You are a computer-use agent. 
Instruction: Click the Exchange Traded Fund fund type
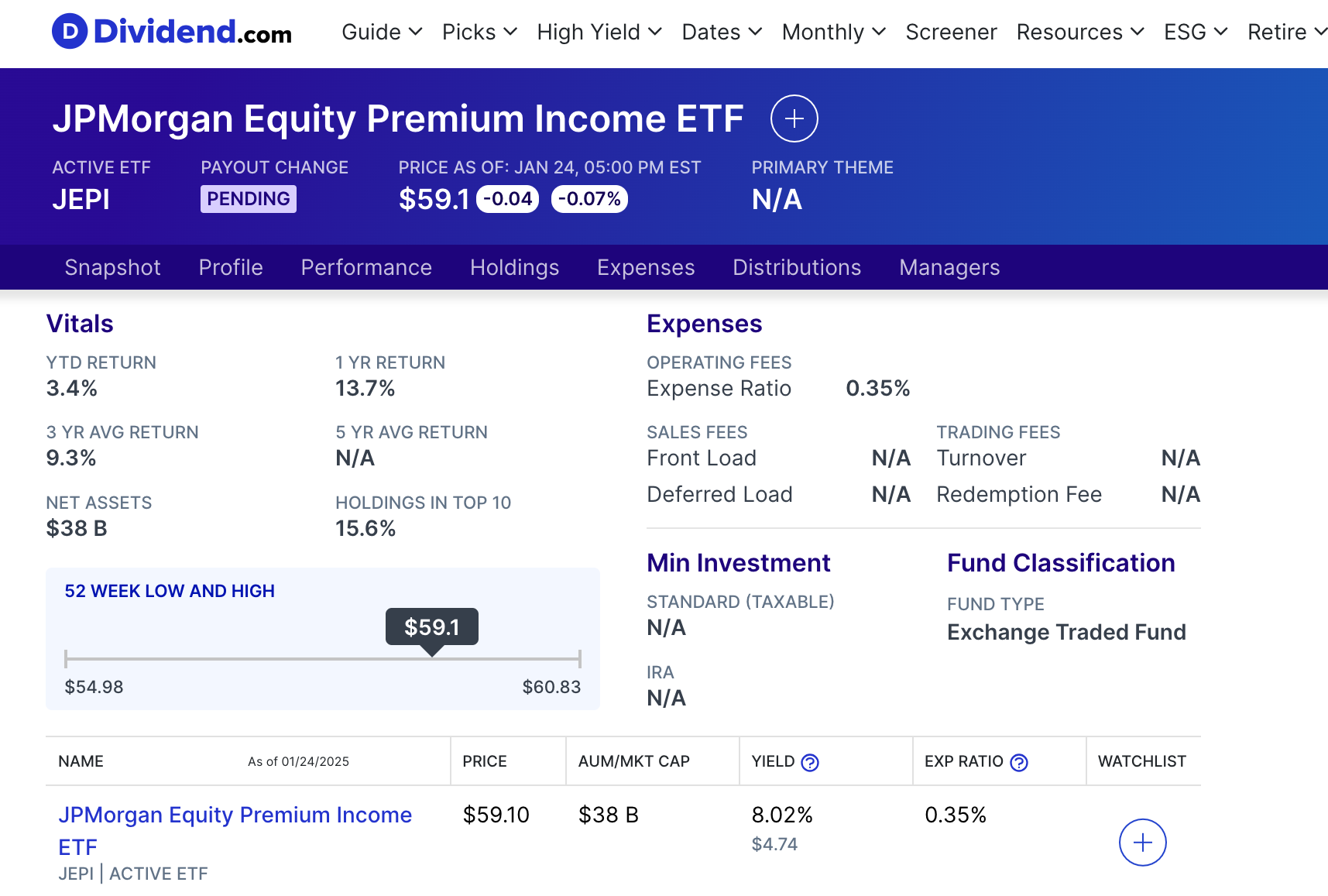point(1066,632)
